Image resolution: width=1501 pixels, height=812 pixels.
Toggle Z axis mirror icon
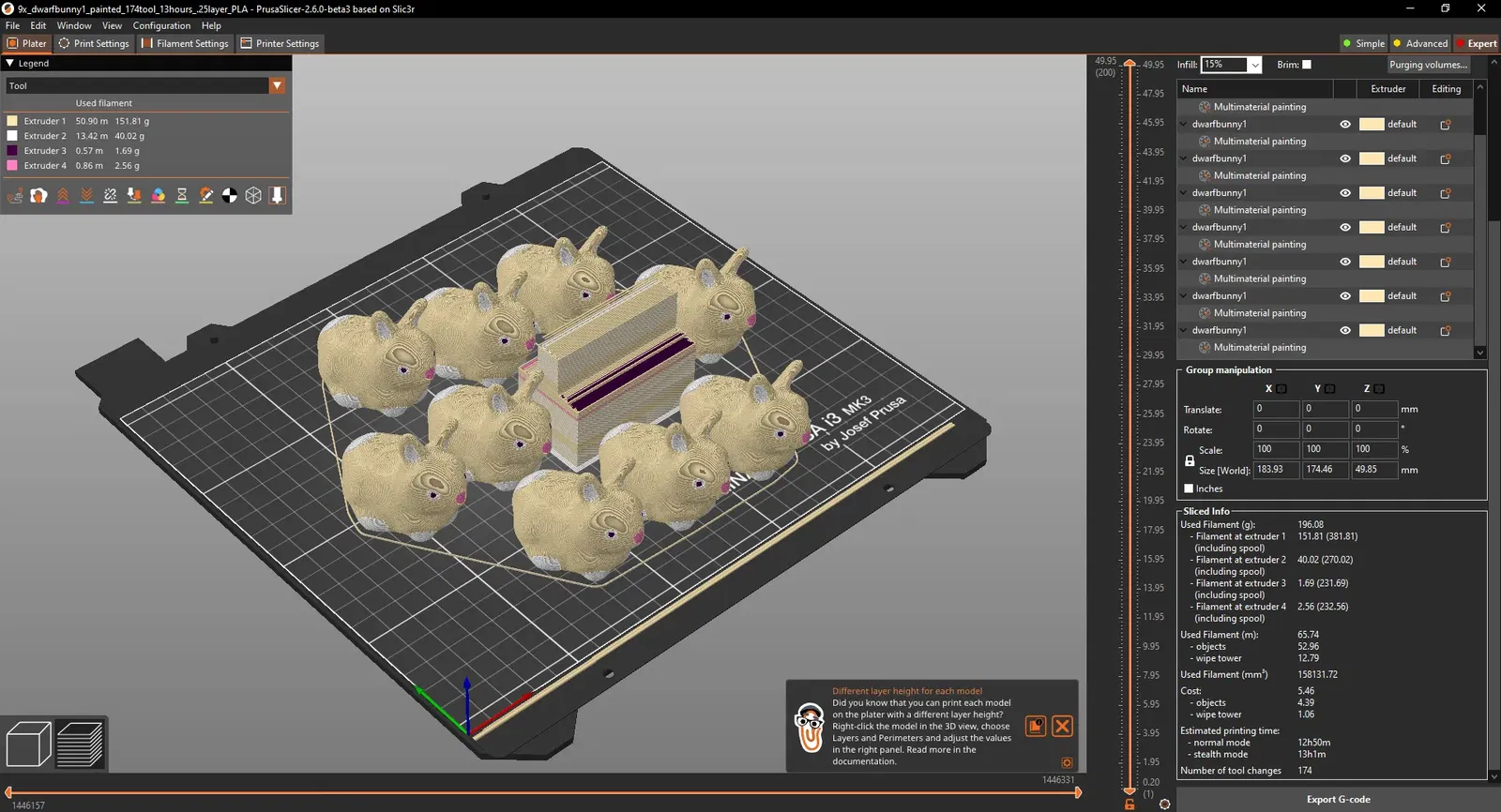pyautogui.click(x=1379, y=388)
